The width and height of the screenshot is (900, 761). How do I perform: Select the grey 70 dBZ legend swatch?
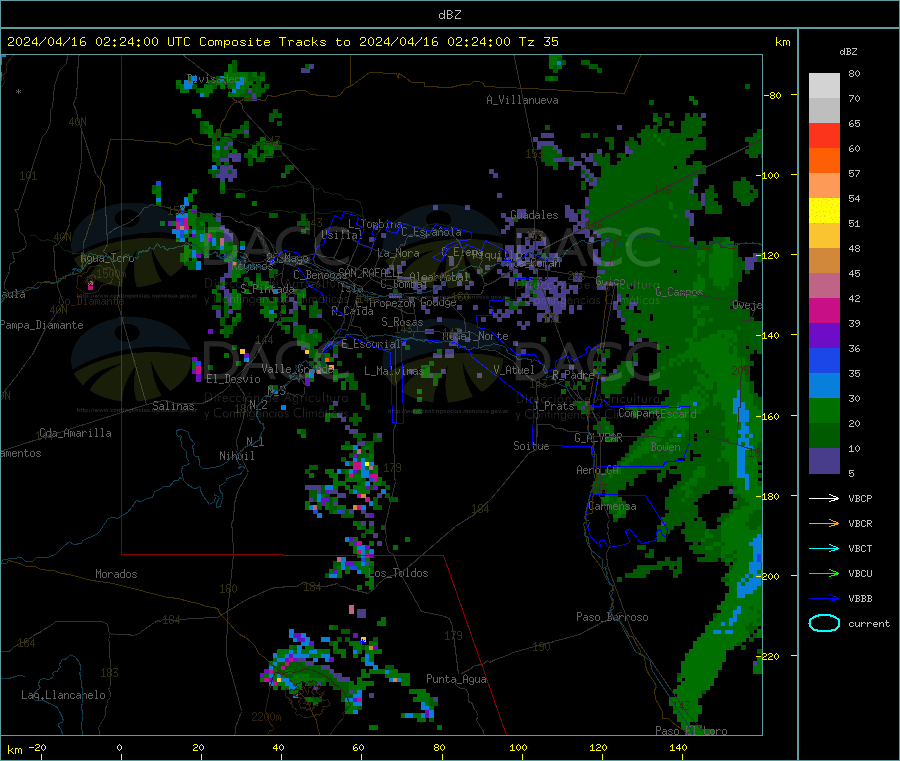click(x=824, y=111)
